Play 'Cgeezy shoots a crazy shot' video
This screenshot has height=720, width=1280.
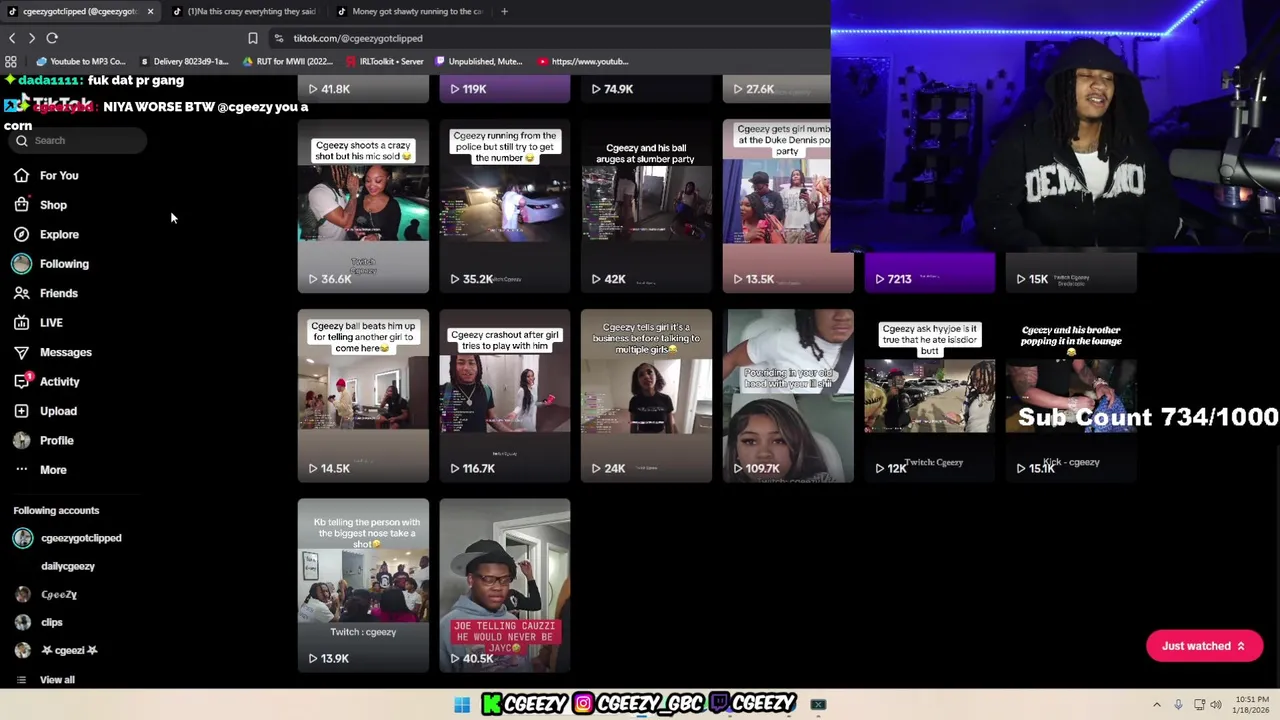(363, 206)
